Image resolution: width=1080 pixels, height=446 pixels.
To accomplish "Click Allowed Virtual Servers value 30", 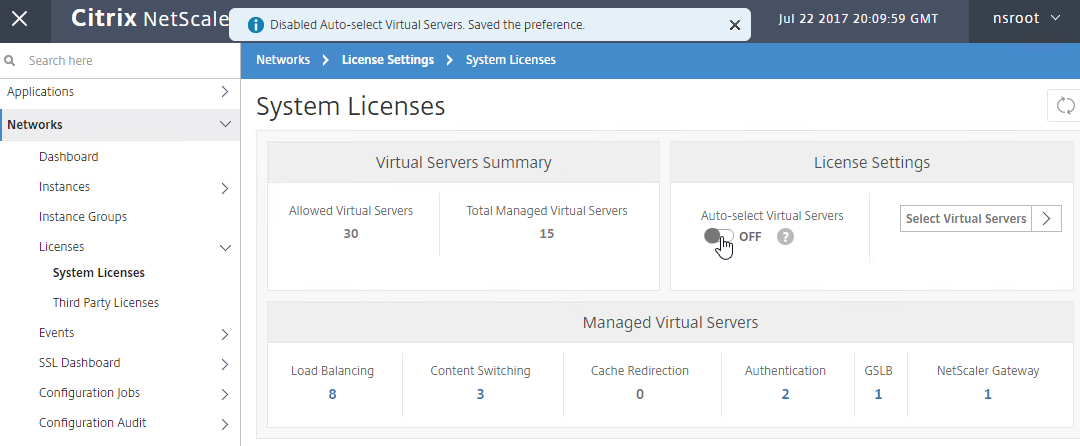I will coord(351,234).
